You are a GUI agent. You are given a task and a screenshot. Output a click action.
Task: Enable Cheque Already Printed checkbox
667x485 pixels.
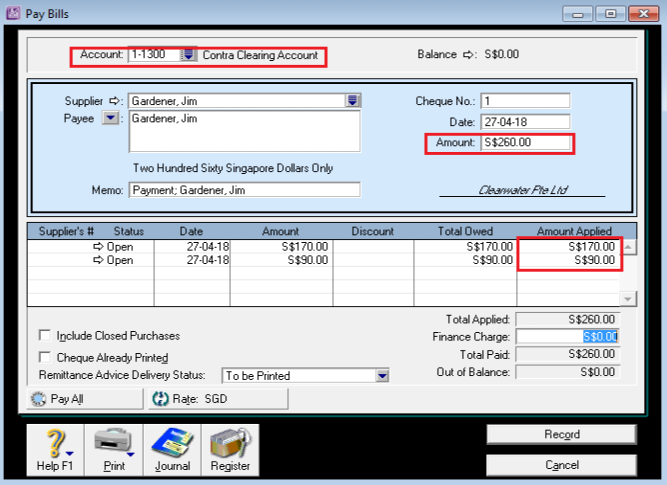point(45,357)
